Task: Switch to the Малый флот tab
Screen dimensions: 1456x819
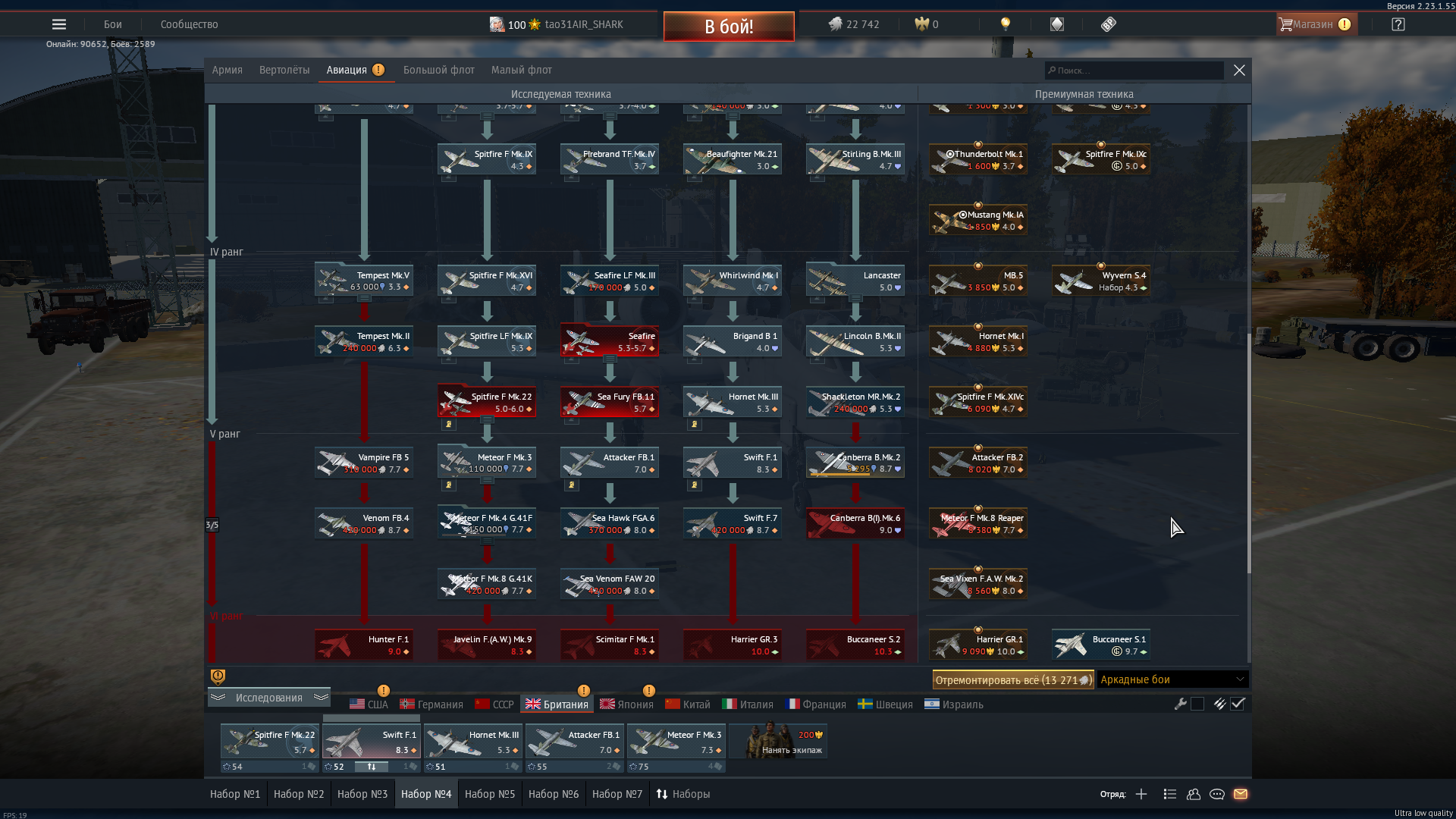Action: click(x=522, y=70)
